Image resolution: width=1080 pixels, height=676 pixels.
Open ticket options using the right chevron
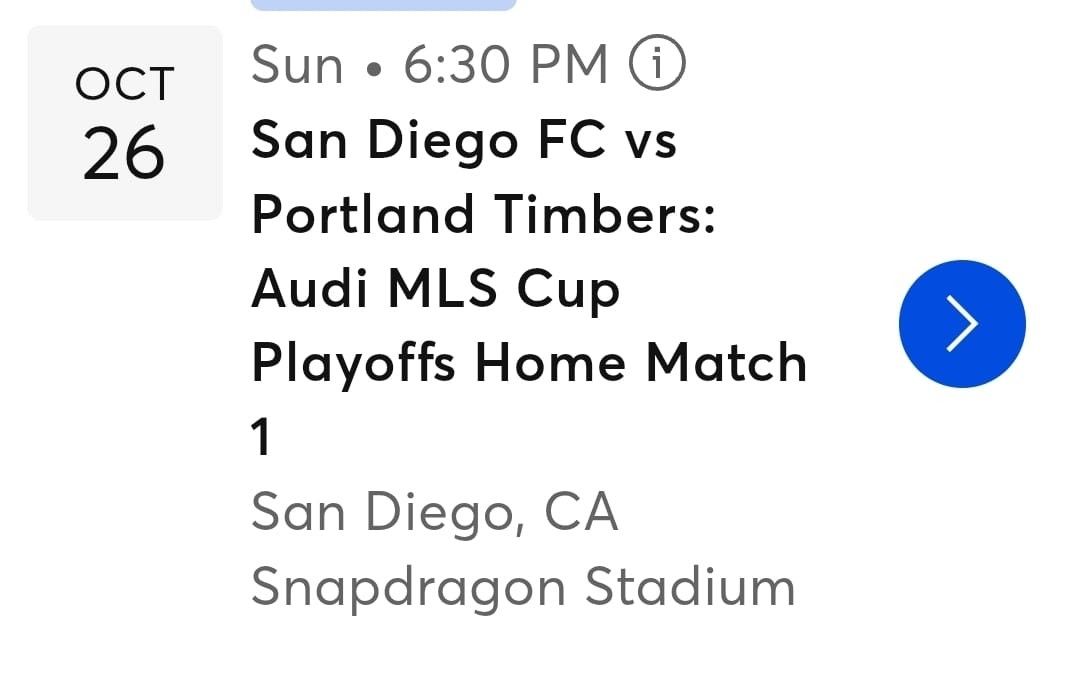click(x=962, y=324)
